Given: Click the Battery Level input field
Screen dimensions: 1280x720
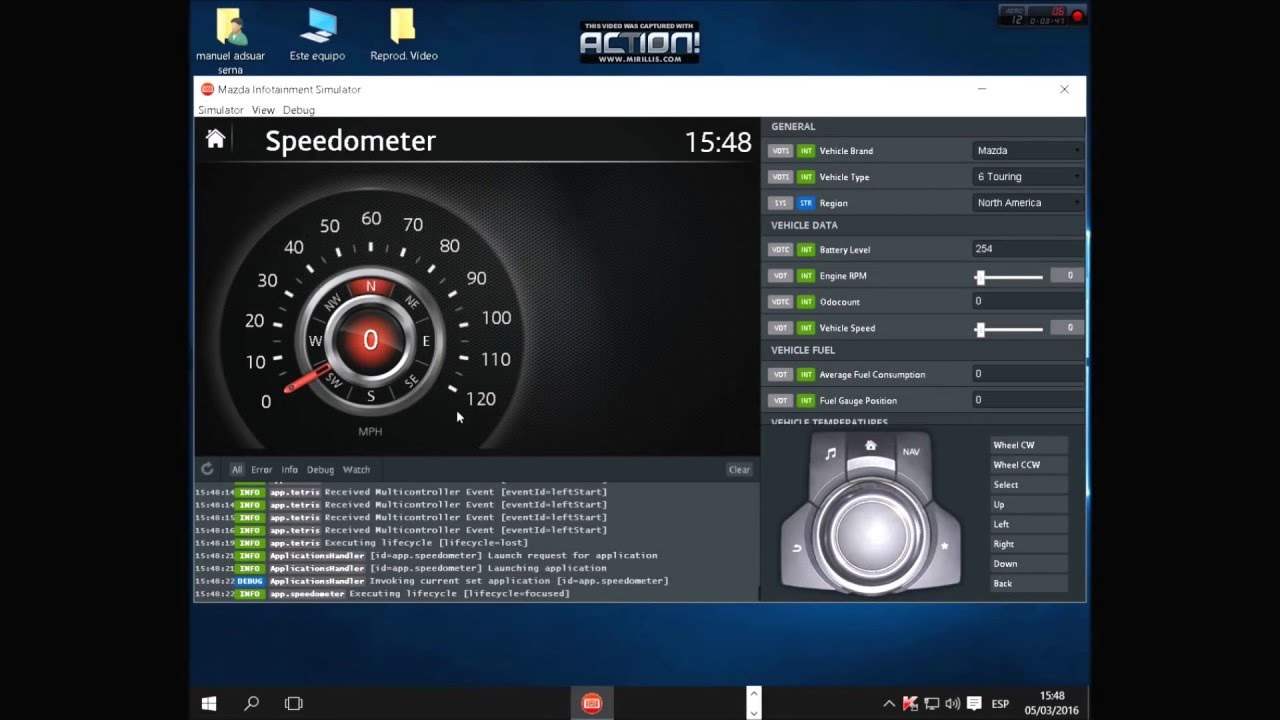Looking at the screenshot, I should pyautogui.click(x=1028, y=248).
